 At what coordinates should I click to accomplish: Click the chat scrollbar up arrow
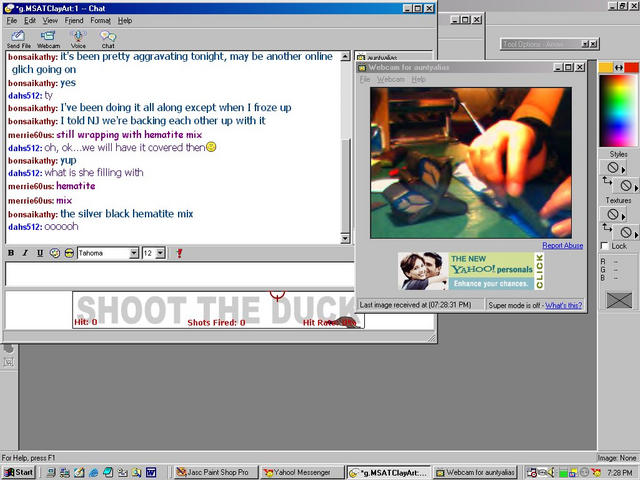345,56
